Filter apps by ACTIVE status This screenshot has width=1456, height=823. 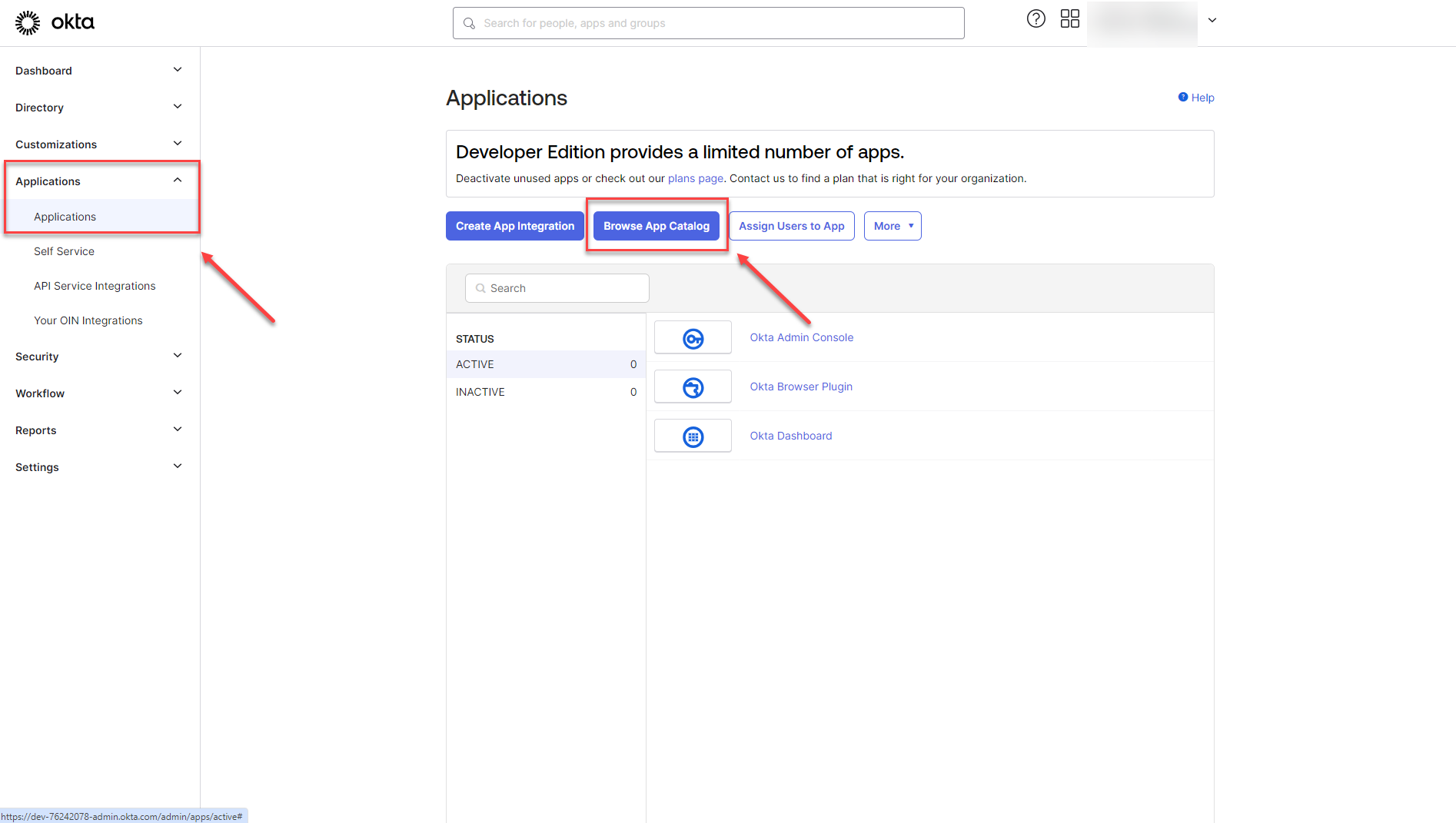(546, 364)
